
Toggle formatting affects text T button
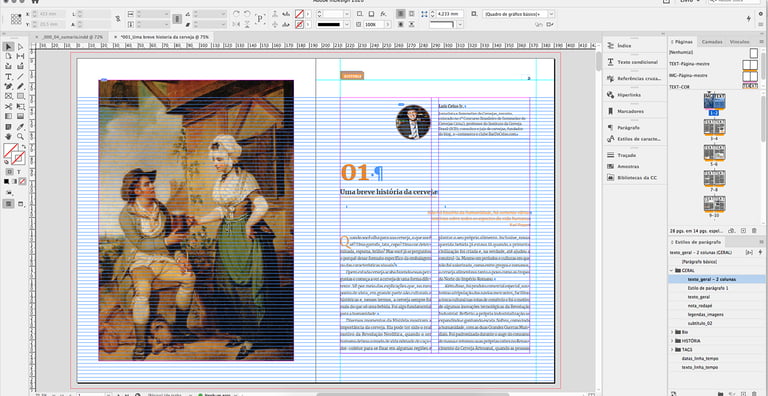point(19,172)
